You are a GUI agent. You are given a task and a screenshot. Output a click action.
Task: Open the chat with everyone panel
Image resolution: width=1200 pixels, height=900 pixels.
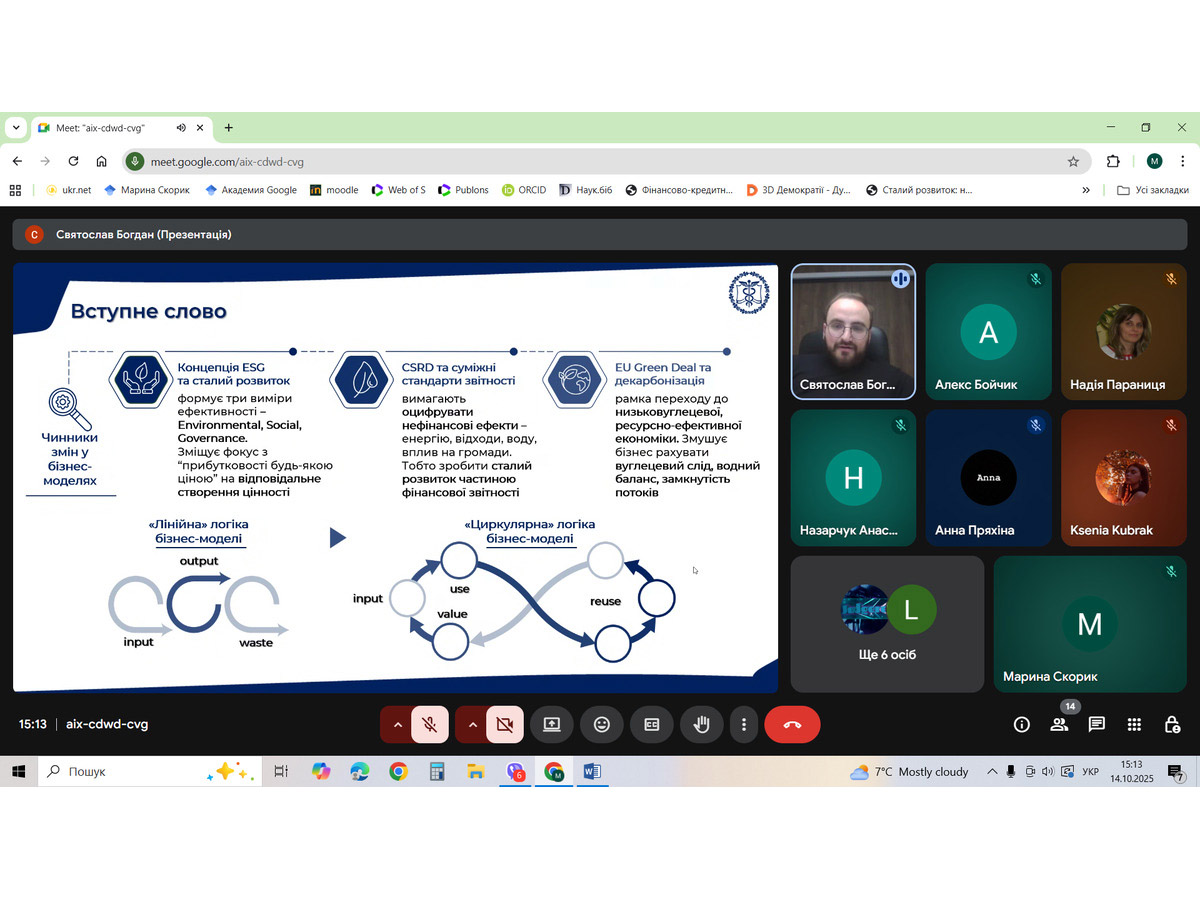point(1097,725)
